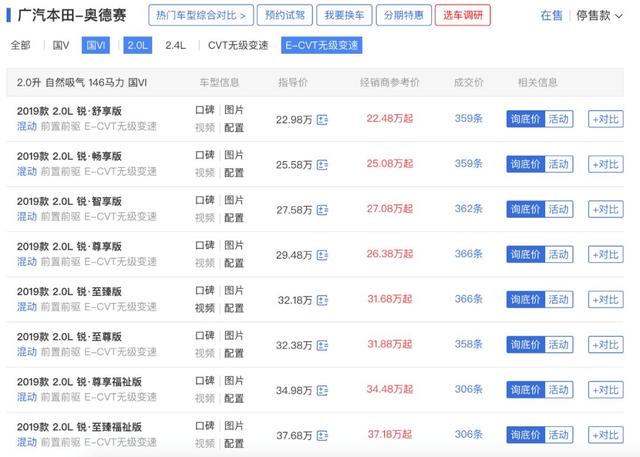Add 锐·舒享版 to comparison

[606, 119]
